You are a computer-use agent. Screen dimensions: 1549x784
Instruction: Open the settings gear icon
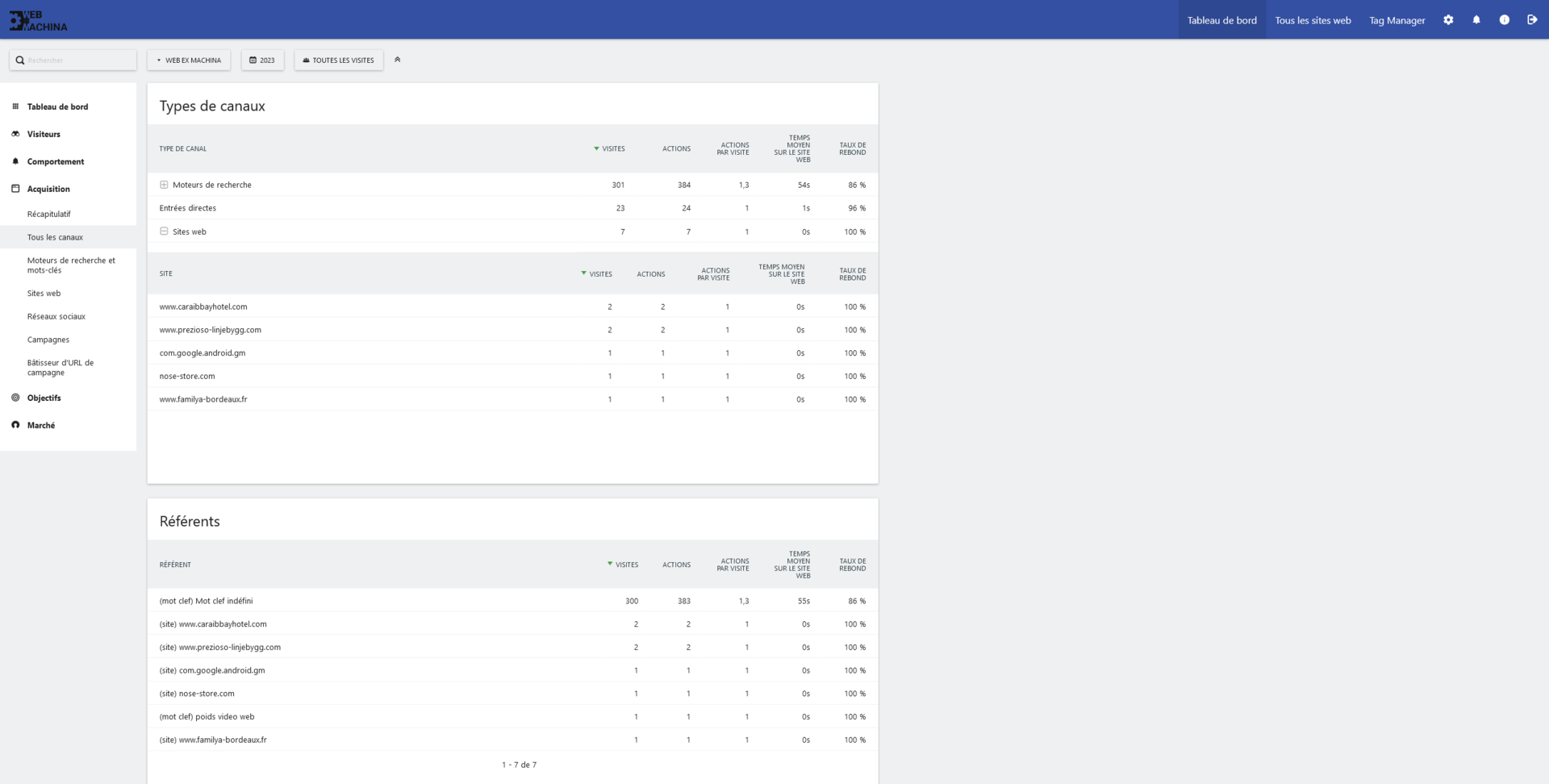point(1448,20)
